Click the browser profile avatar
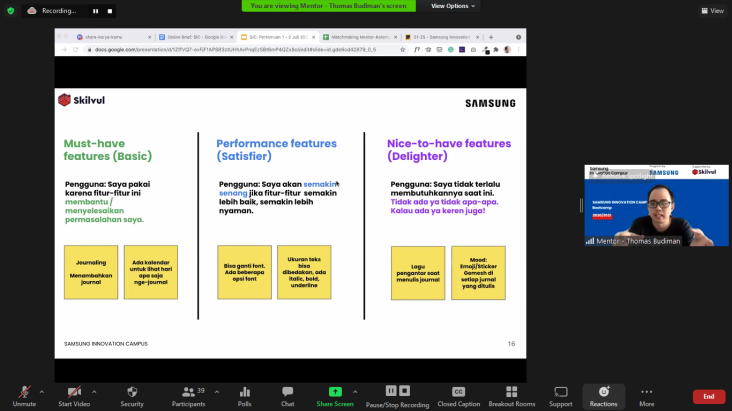 (507, 50)
